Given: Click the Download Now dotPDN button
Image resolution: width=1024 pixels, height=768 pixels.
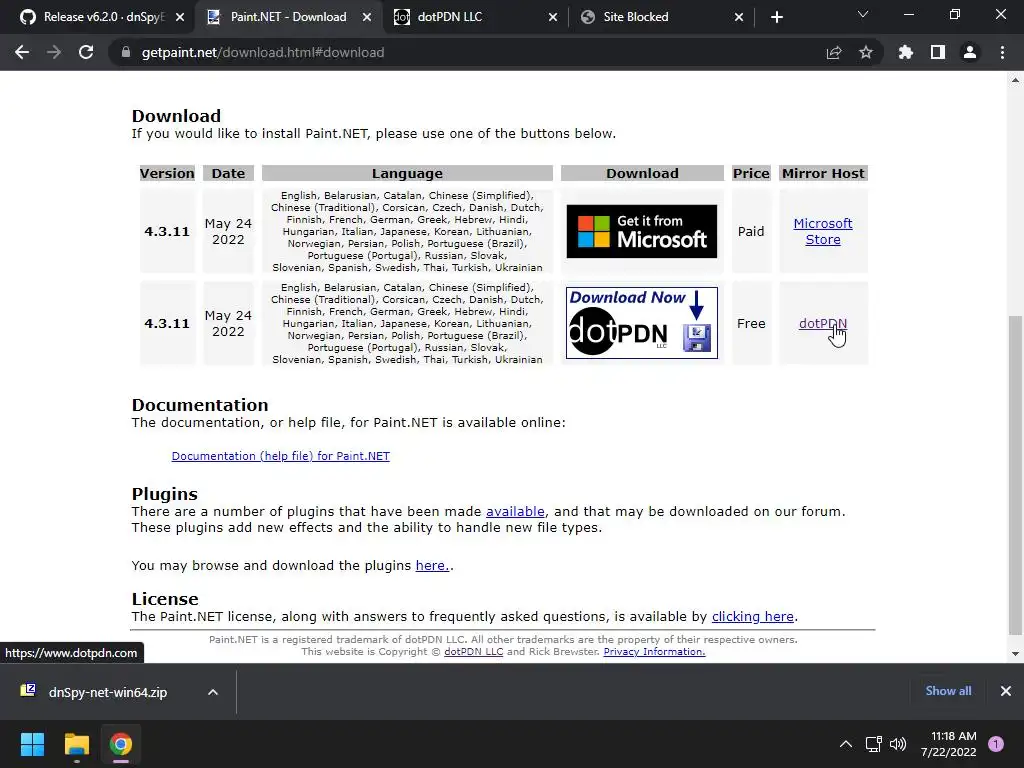Looking at the screenshot, I should click(641, 323).
